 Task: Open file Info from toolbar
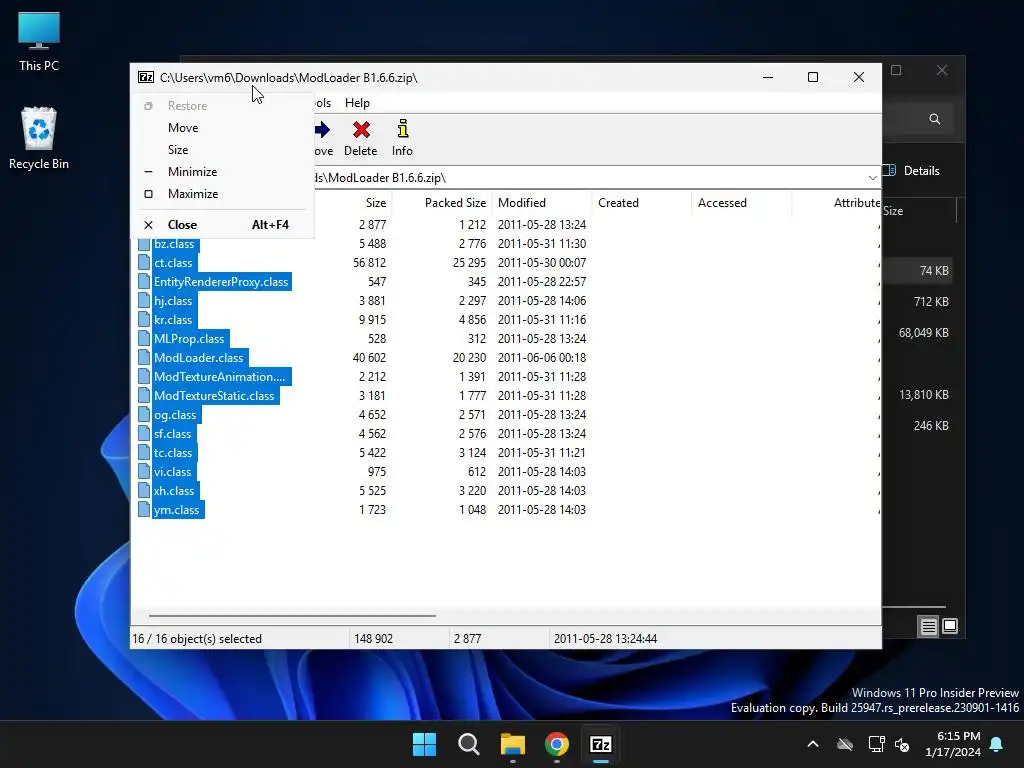tap(402, 138)
